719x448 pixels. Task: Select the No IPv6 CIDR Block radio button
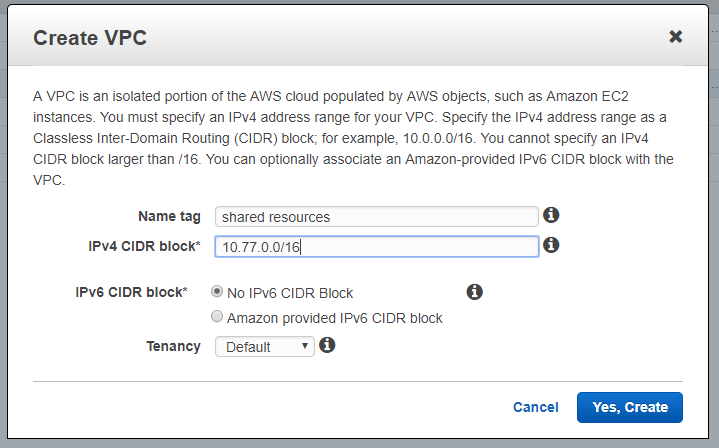click(217, 292)
